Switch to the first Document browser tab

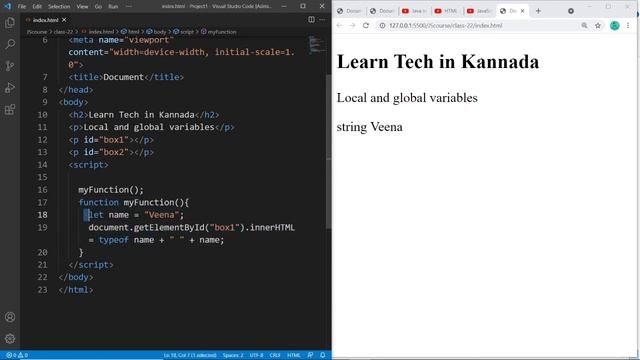pyautogui.click(x=350, y=11)
